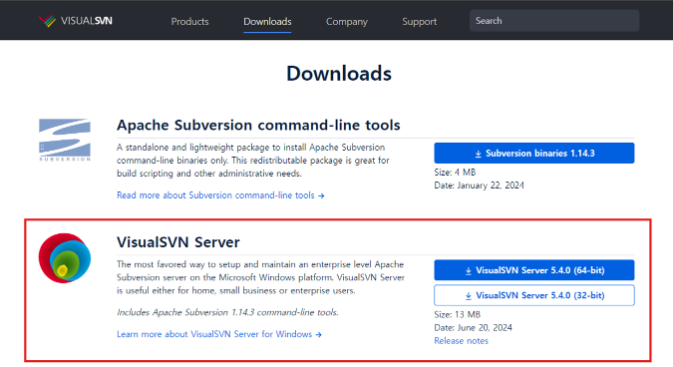Image resolution: width=673 pixels, height=367 pixels.
Task: Click the 'Date: January 22, 2024' text
Action: 479,185
